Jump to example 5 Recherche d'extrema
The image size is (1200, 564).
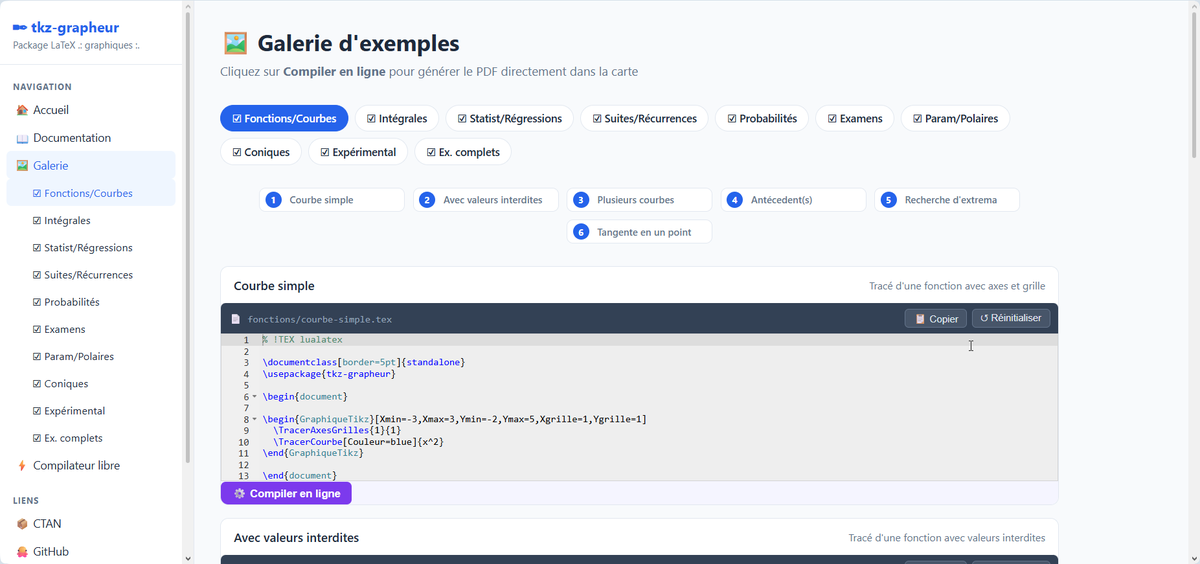[947, 200]
